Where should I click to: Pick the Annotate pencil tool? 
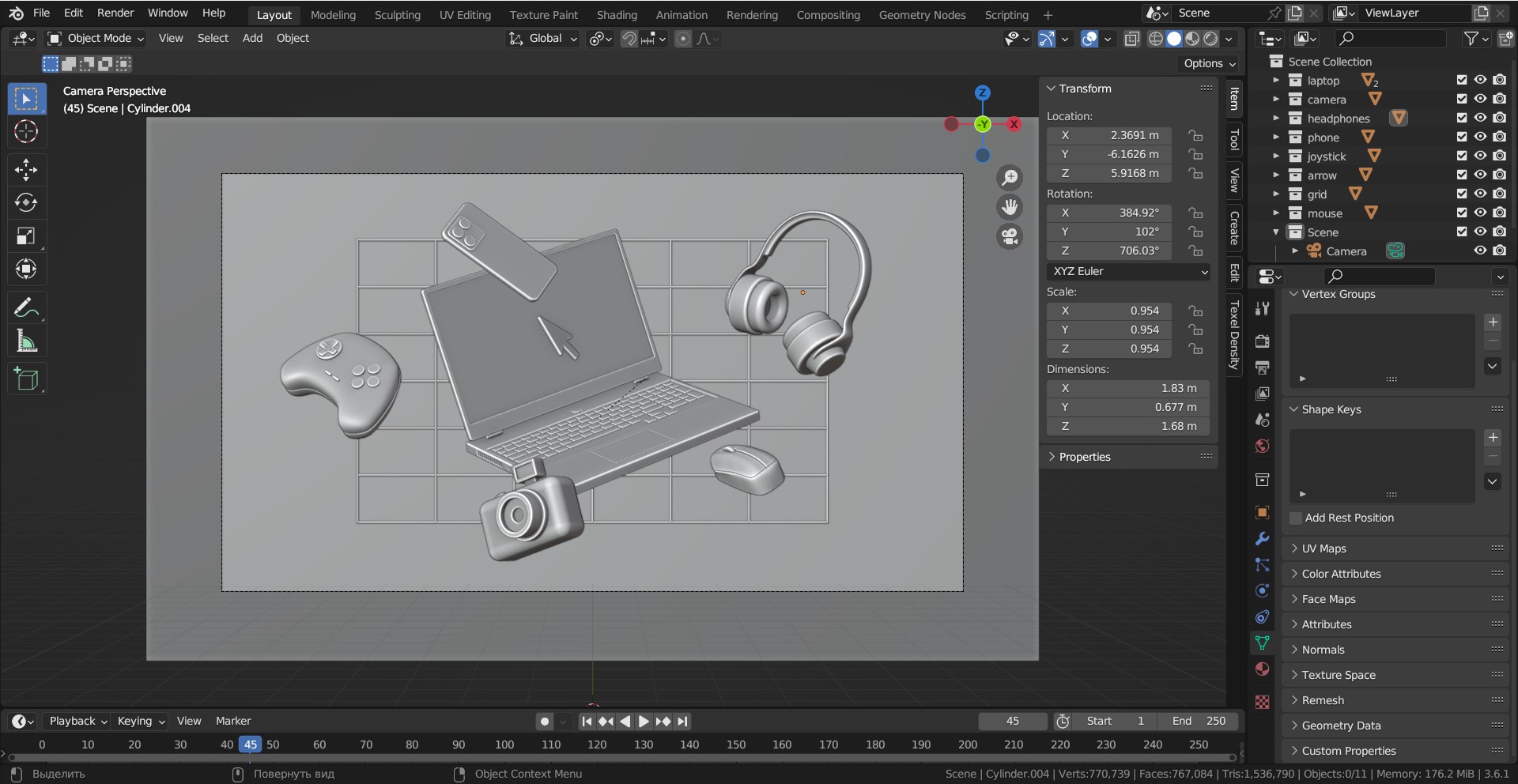point(26,307)
